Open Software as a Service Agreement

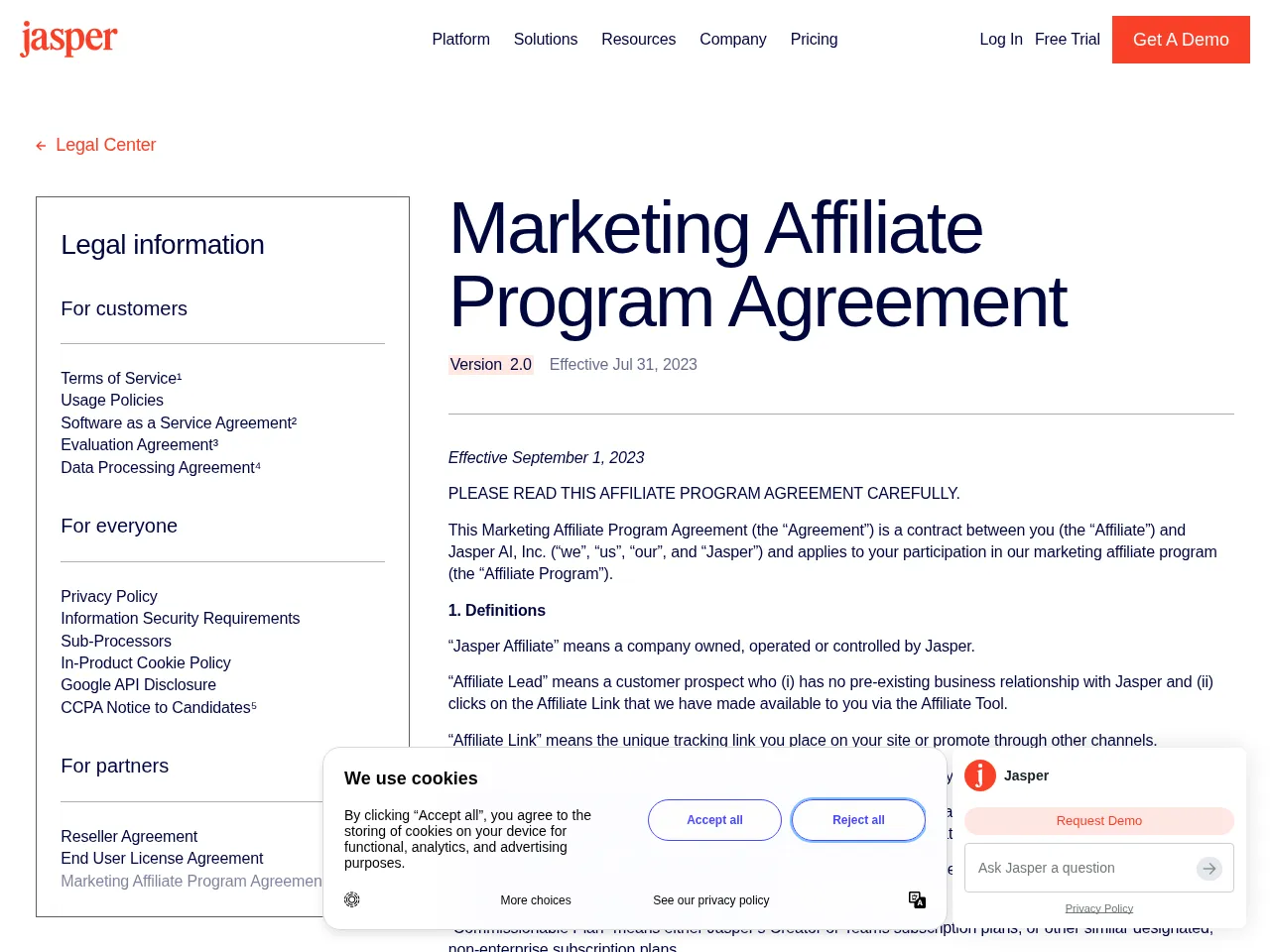[x=179, y=422]
